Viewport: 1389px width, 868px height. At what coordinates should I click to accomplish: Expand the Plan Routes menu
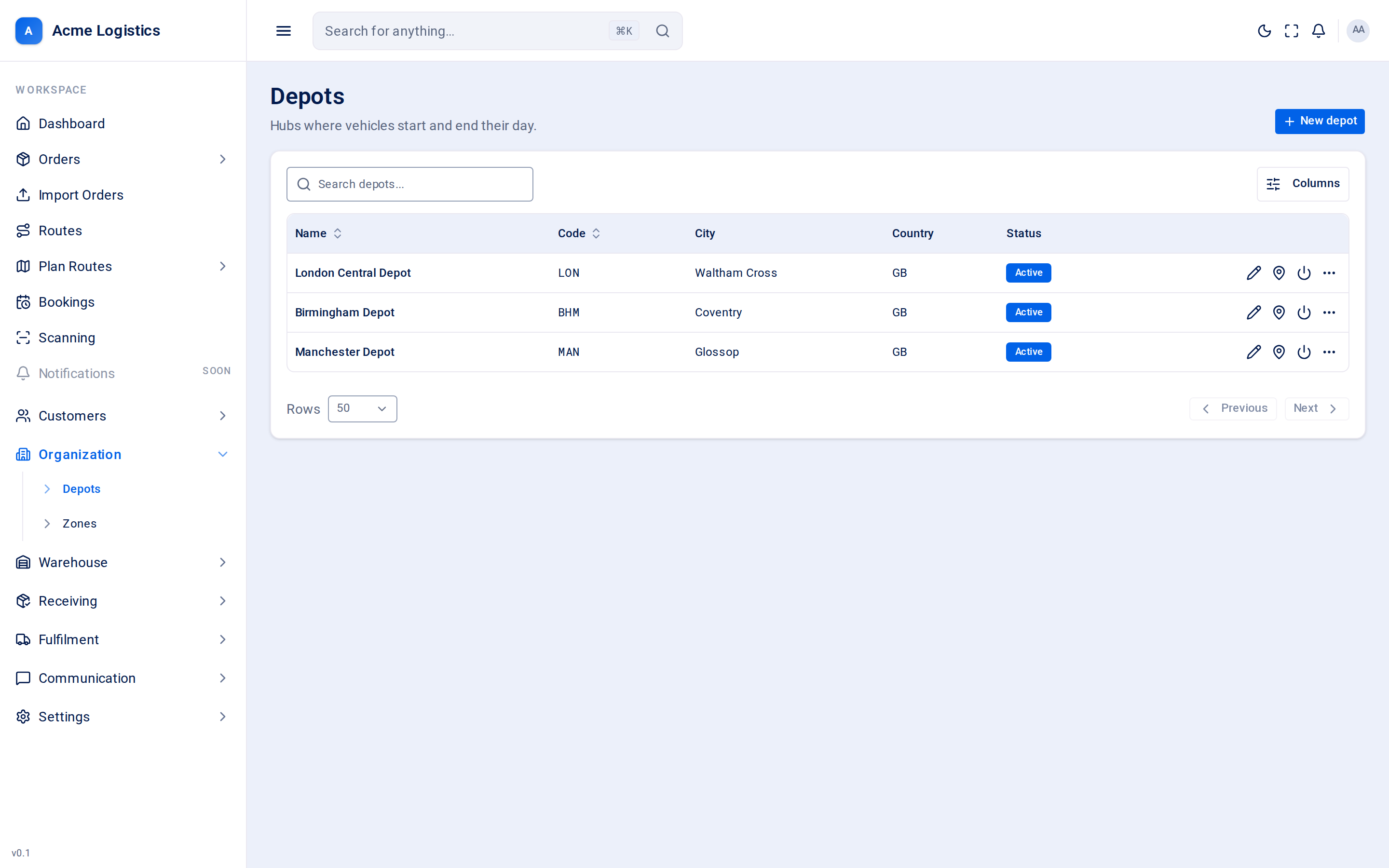tap(123, 266)
